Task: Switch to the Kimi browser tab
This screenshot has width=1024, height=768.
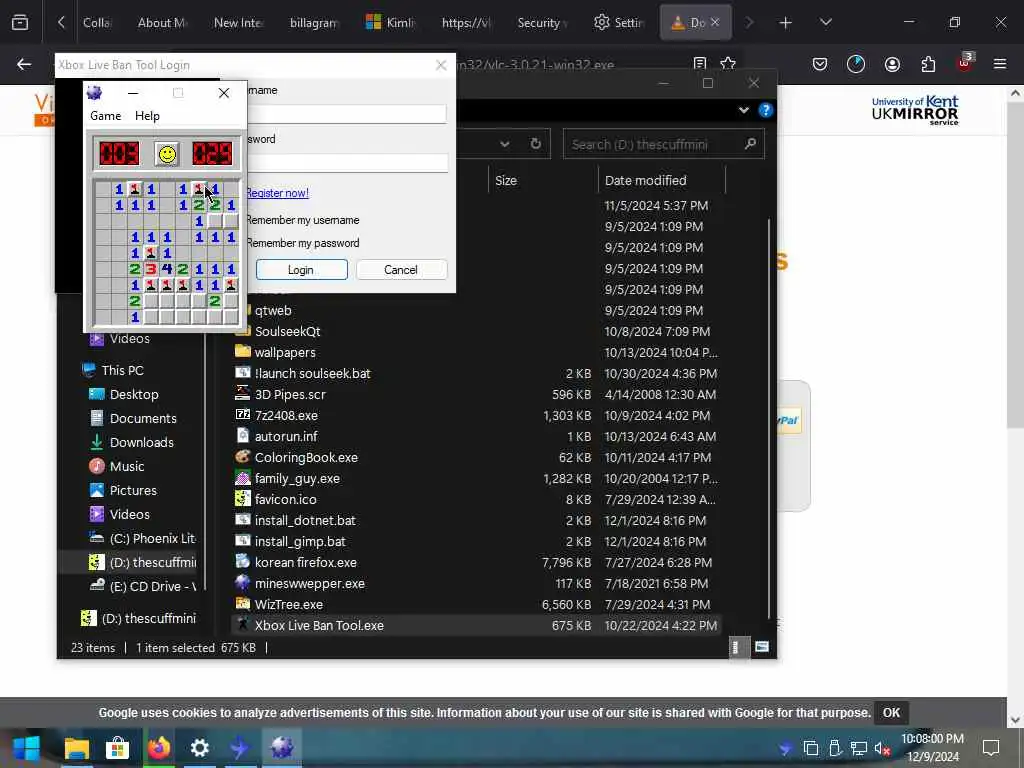Action: (x=391, y=23)
